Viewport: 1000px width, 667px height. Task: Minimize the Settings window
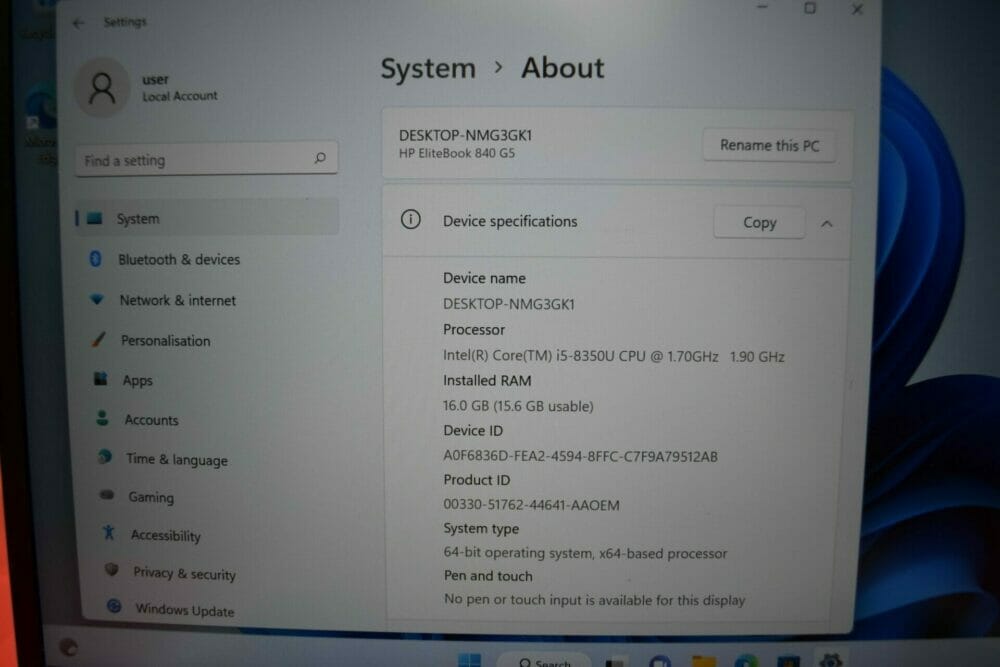(762, 7)
